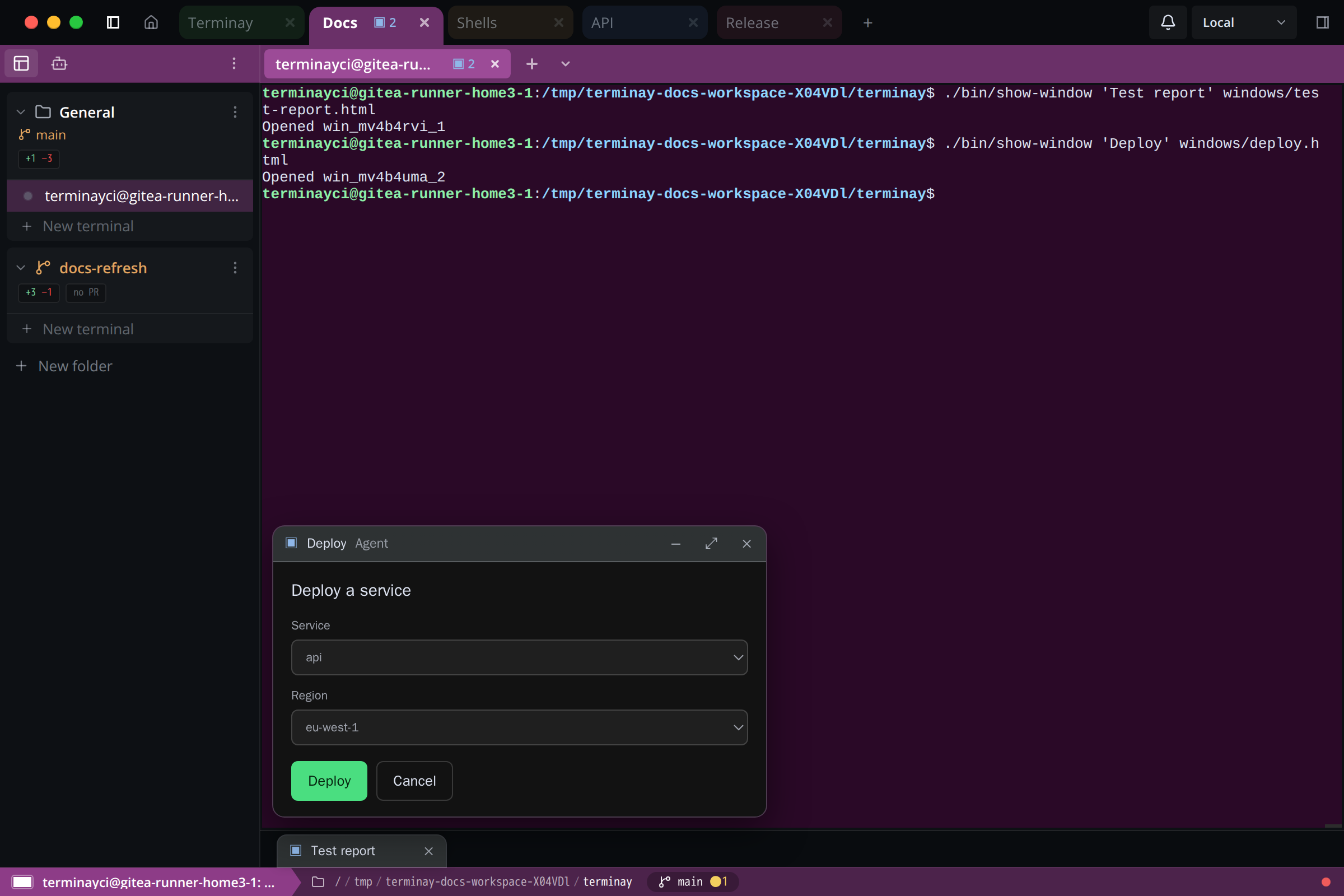The width and height of the screenshot is (1344, 896).
Task: Open General folder kebab menu
Action: [x=235, y=112]
